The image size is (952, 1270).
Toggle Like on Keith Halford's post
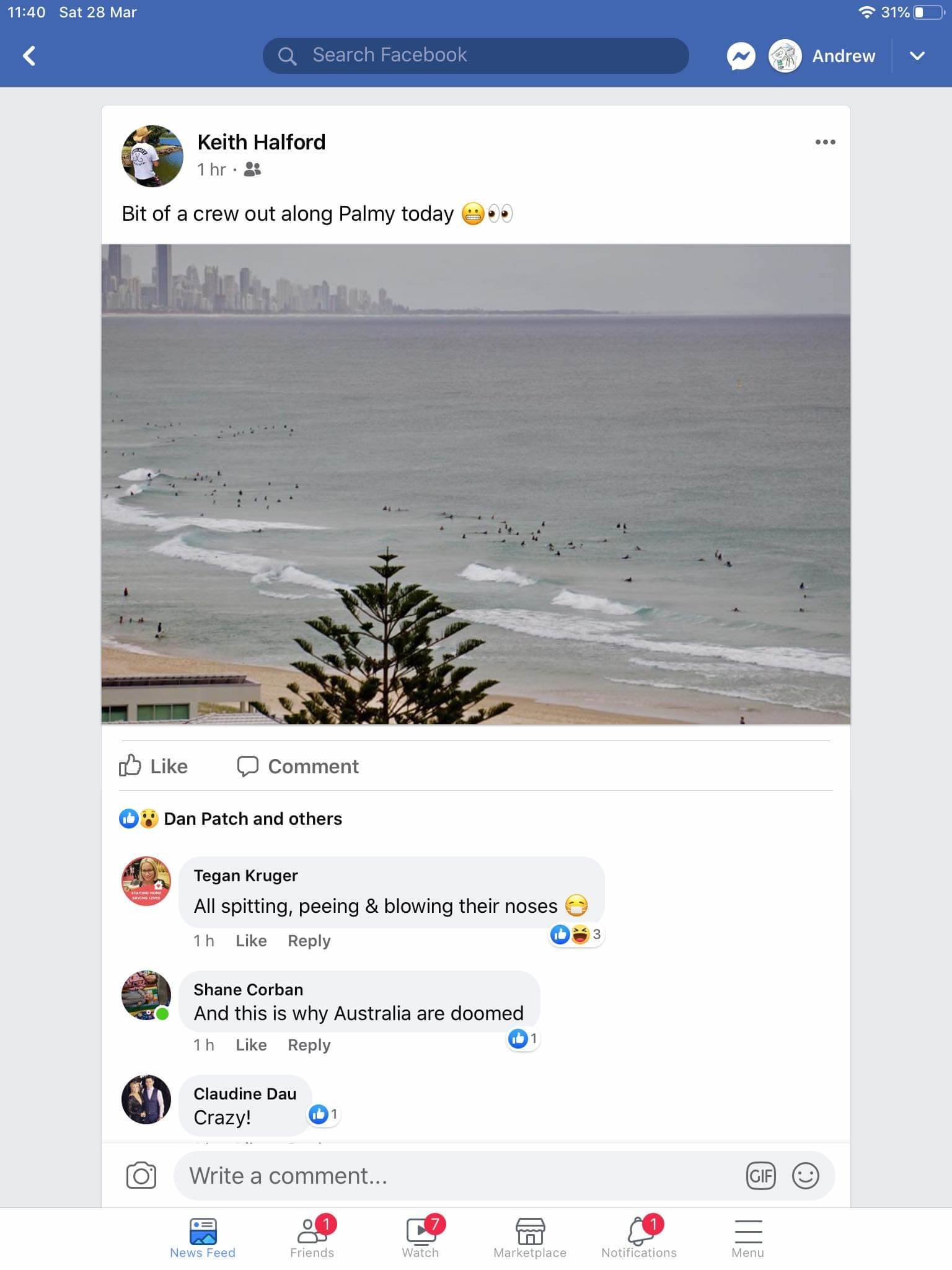click(154, 766)
